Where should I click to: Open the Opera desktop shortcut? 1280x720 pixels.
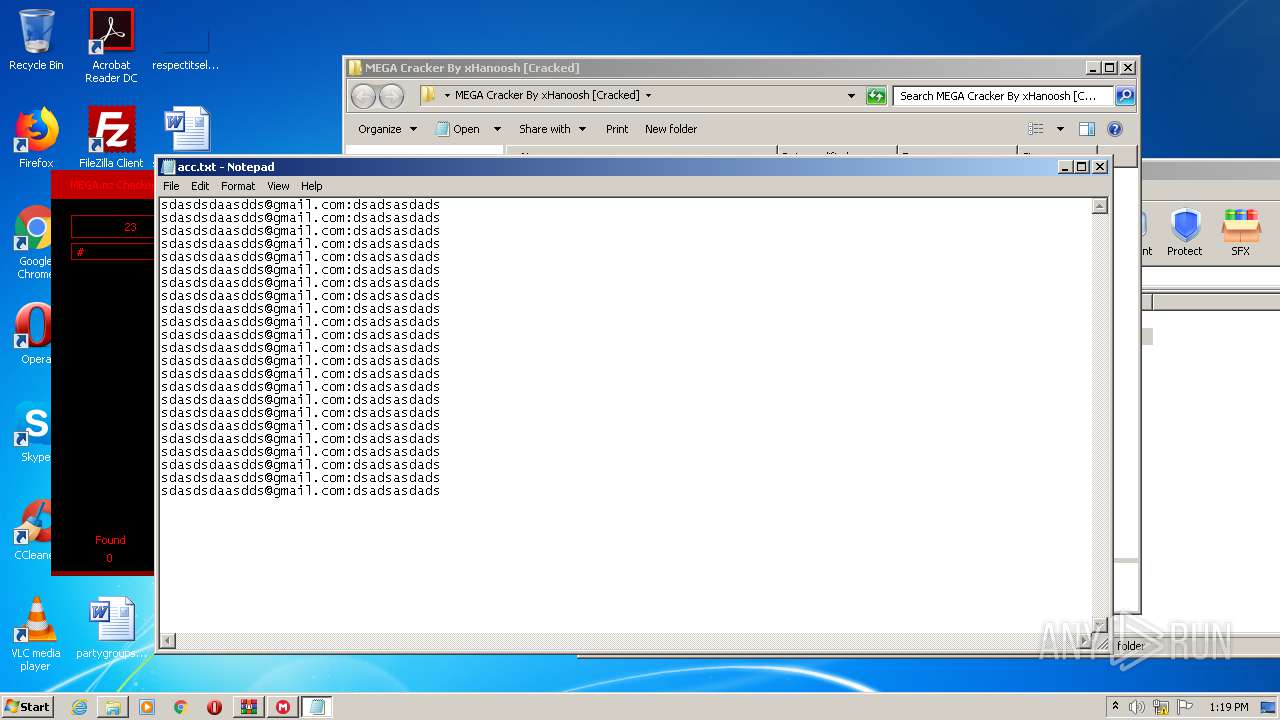pyautogui.click(x=36, y=335)
